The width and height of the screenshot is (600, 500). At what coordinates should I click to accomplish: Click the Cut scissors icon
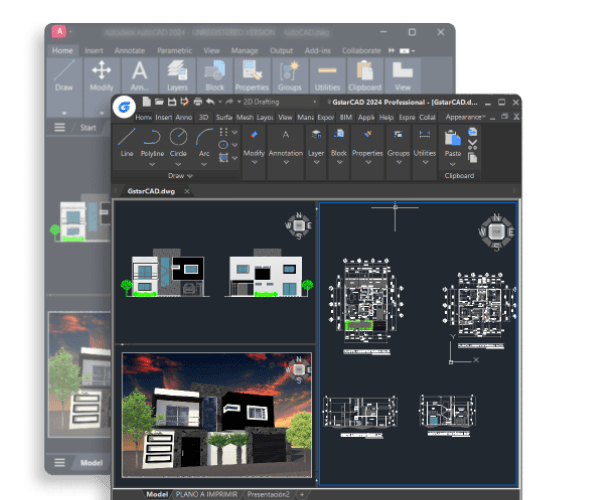[473, 144]
